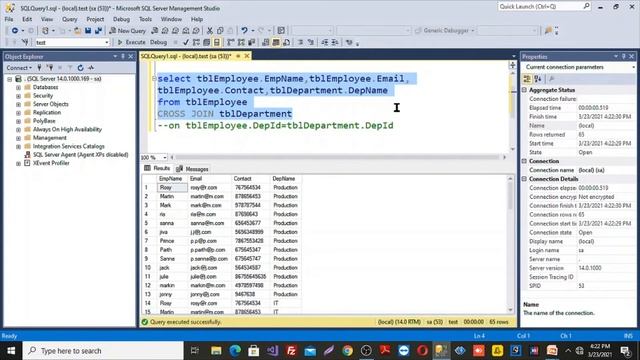Open the Edit menu
Screen dimensions: 640x360
point(27,19)
